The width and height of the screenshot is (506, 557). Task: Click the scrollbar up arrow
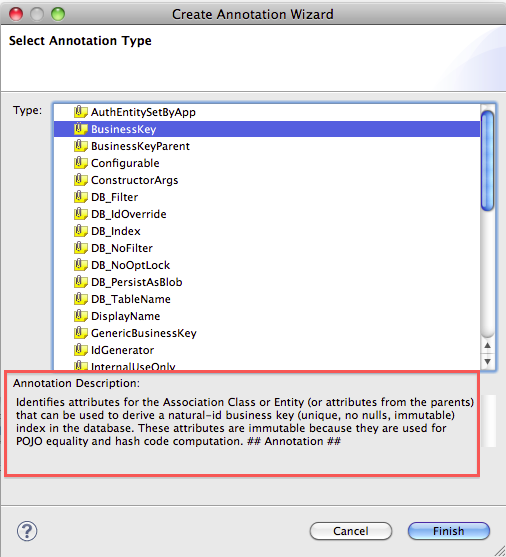(488, 345)
